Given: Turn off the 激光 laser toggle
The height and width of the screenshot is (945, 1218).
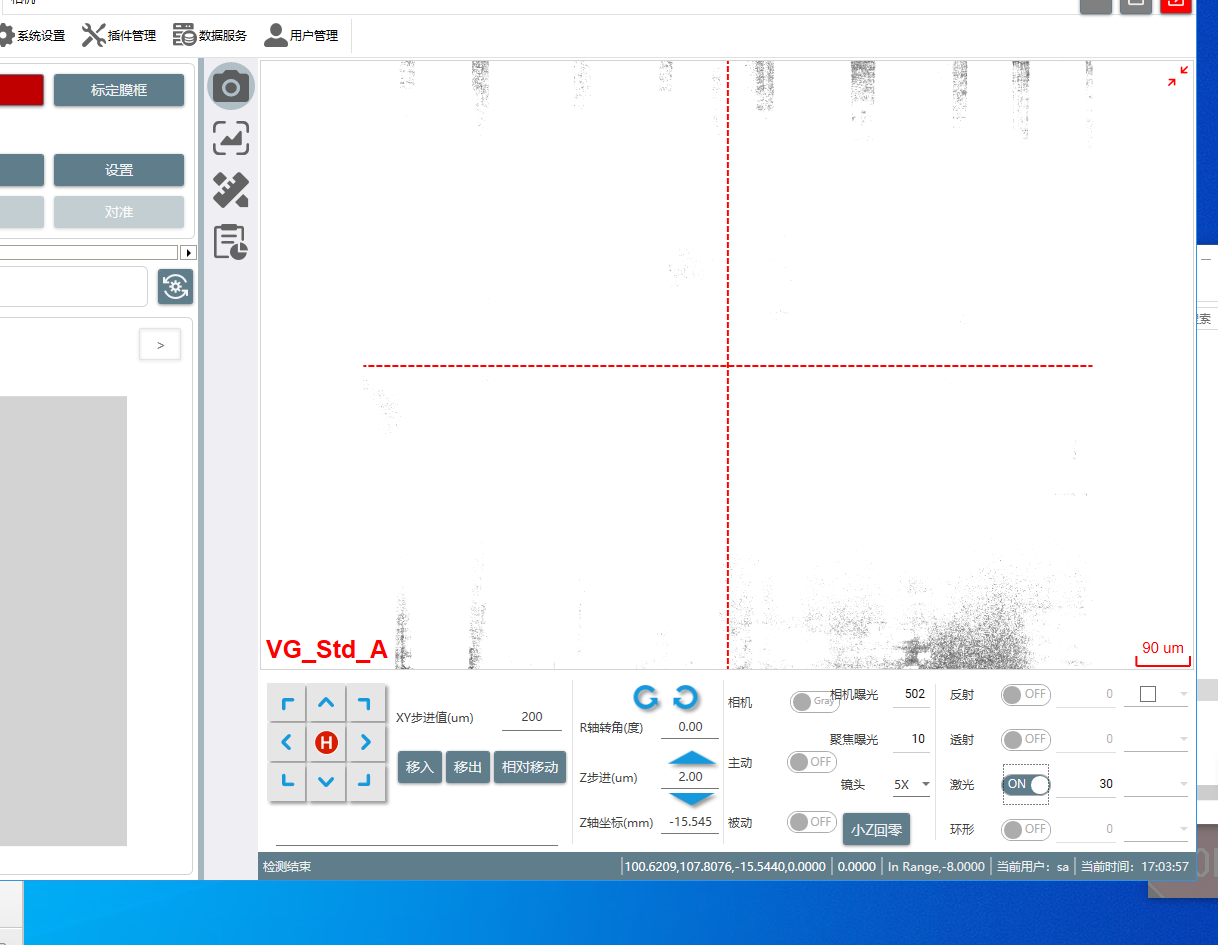Looking at the screenshot, I should point(1026,785).
